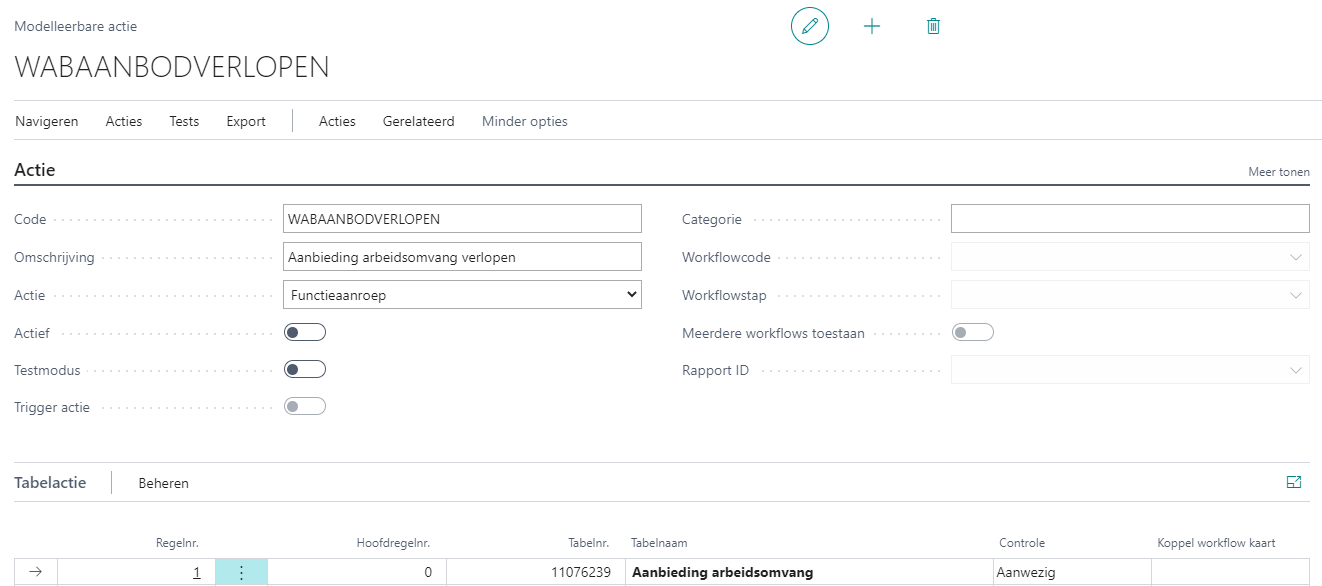Click the Beheren button in Tabelactie

(x=163, y=483)
